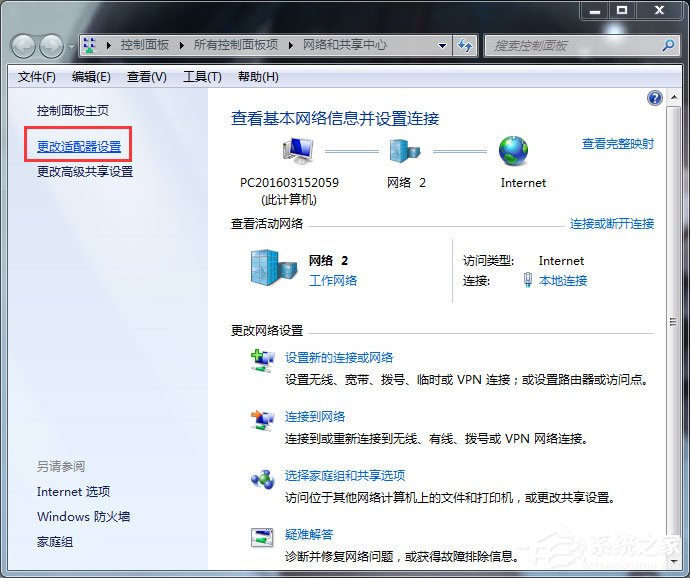Click the search magnifier icon
This screenshot has height=578, width=690.
coord(668,45)
